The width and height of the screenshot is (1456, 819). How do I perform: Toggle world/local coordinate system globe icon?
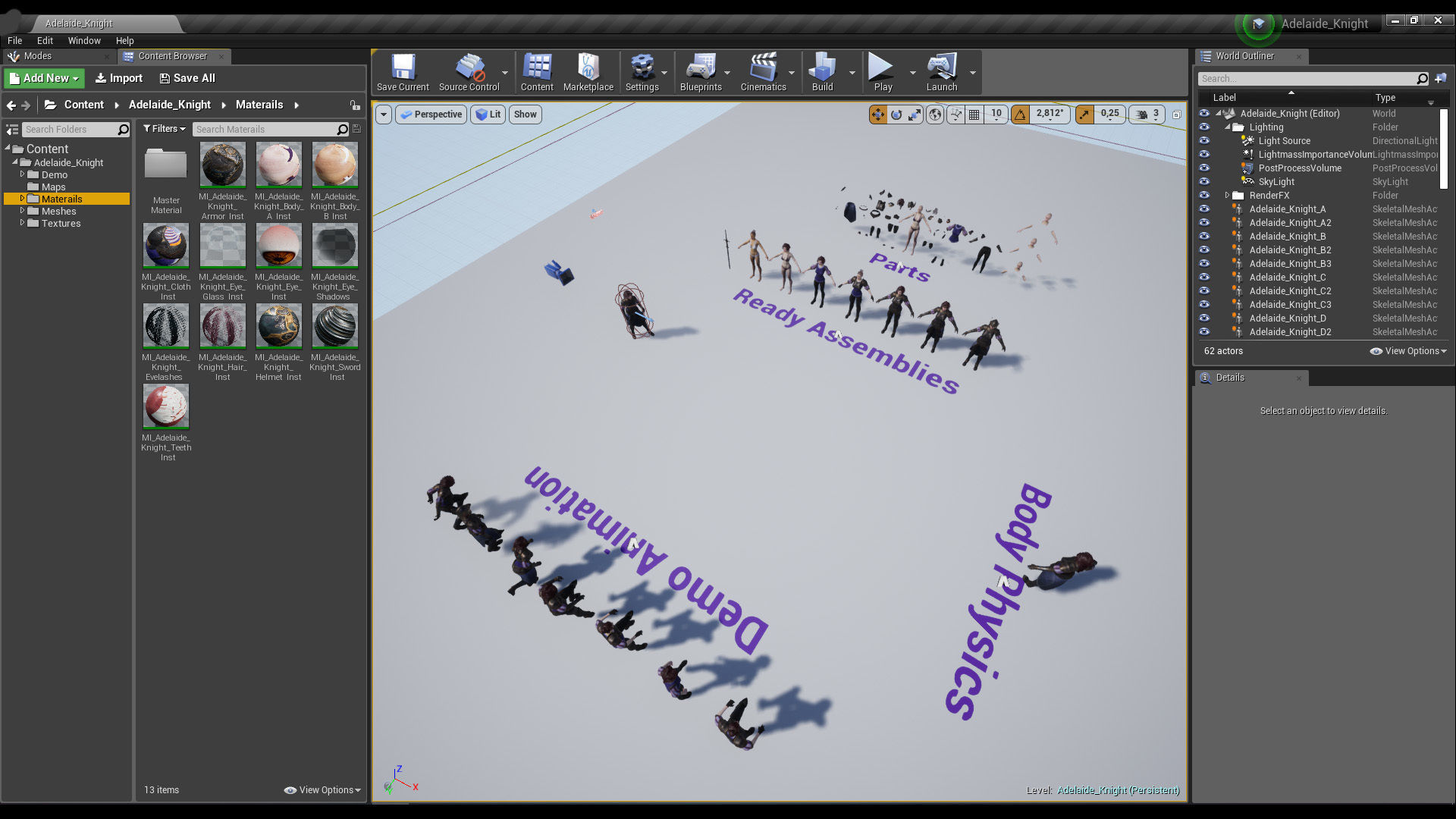(x=936, y=115)
